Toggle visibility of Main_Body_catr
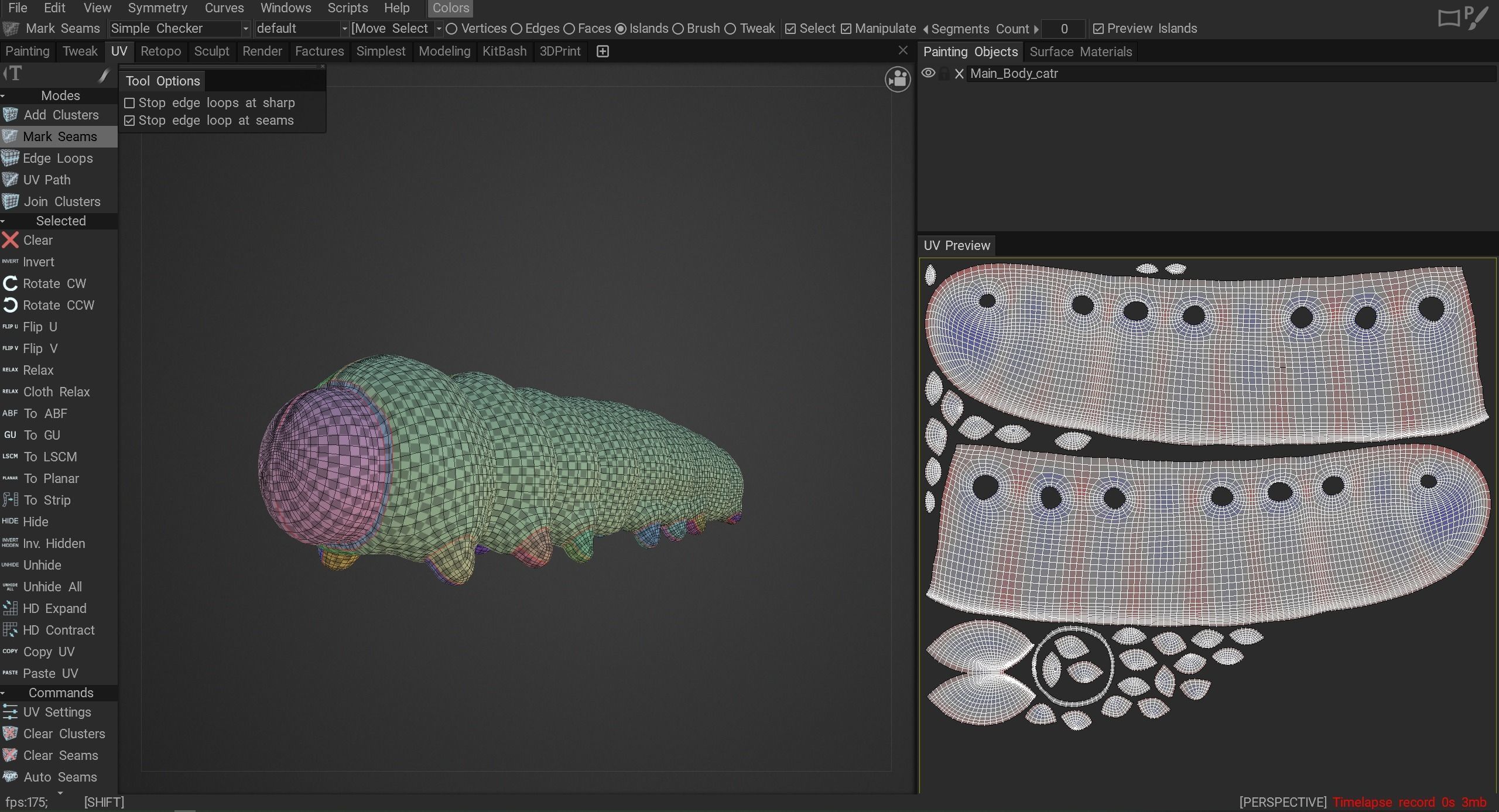 pyautogui.click(x=929, y=73)
